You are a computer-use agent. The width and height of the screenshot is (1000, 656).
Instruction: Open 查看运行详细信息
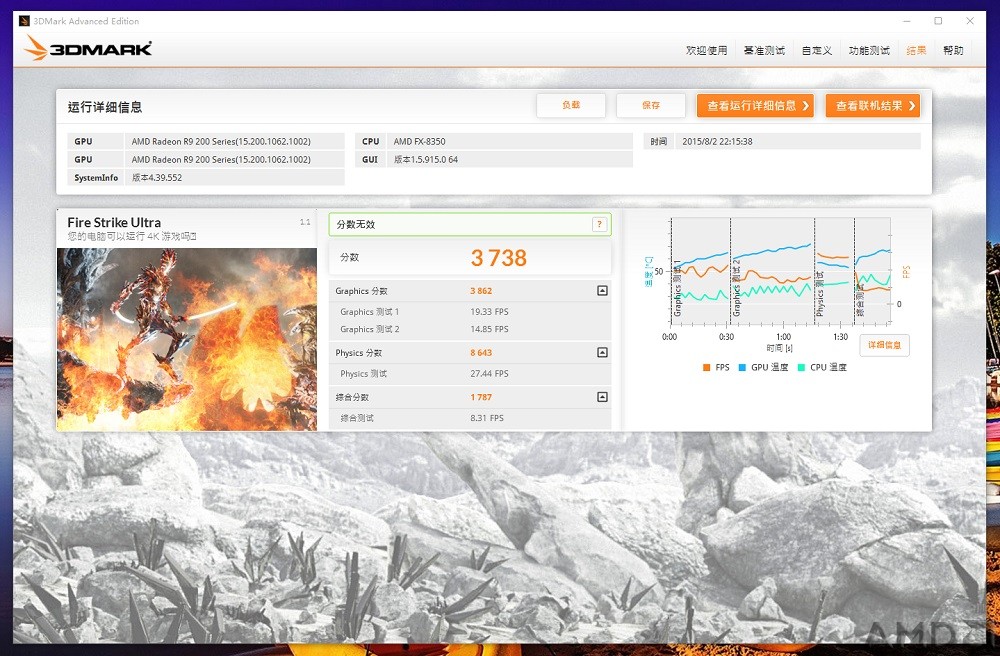(755, 106)
